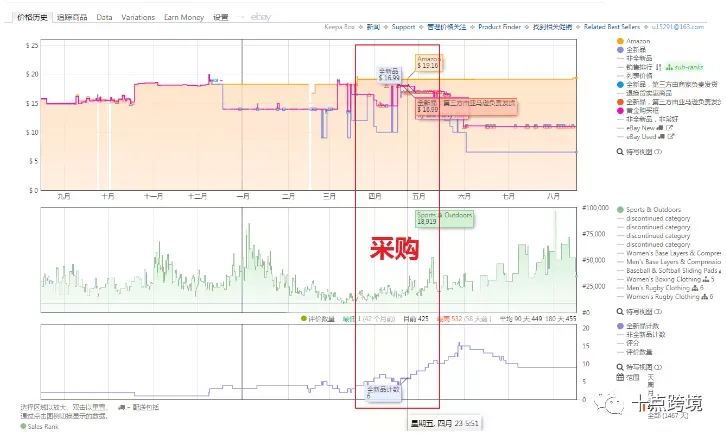Toggle the Sports & Outdoors rank series
Viewport: 726px width, 436px height.
tap(649, 210)
